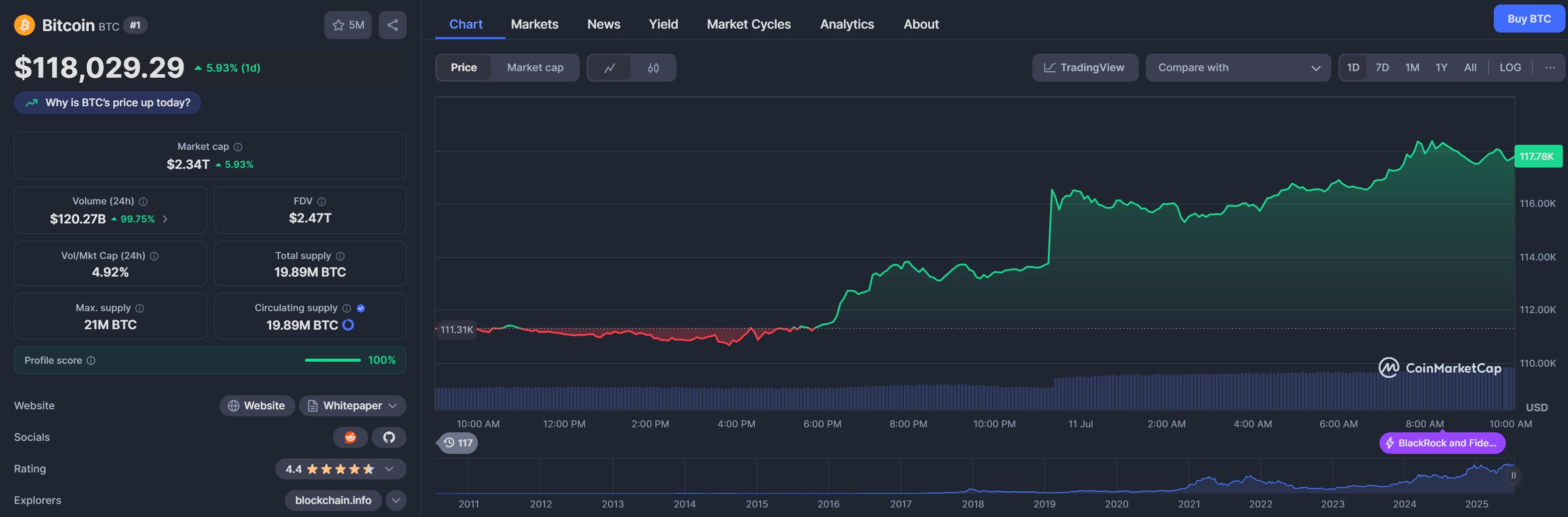Open the About tab
Image resolution: width=1568 pixels, height=517 pixels.
[921, 25]
